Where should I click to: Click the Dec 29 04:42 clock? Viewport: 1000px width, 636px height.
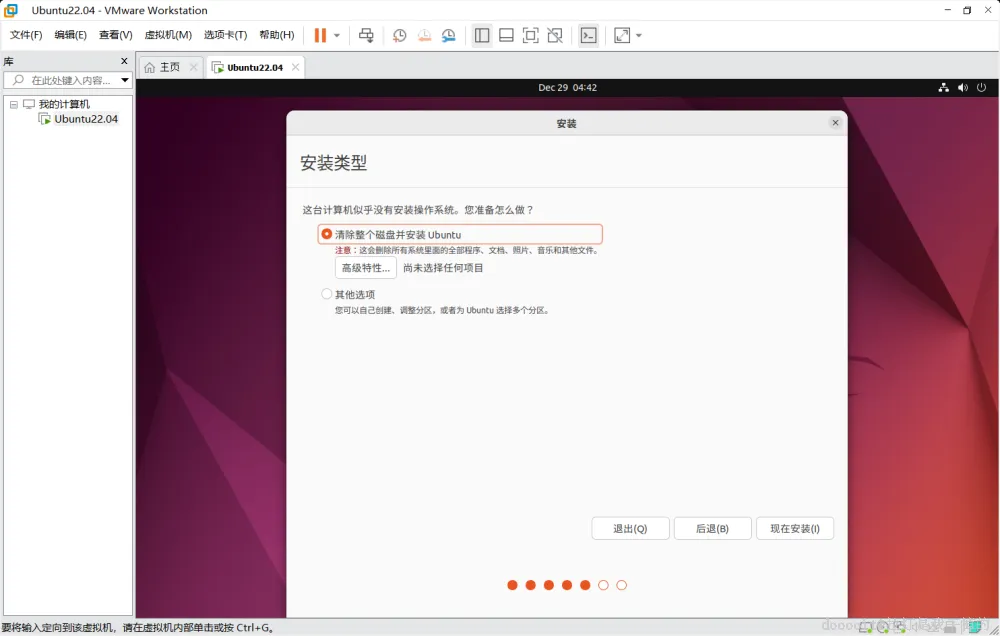click(x=568, y=87)
